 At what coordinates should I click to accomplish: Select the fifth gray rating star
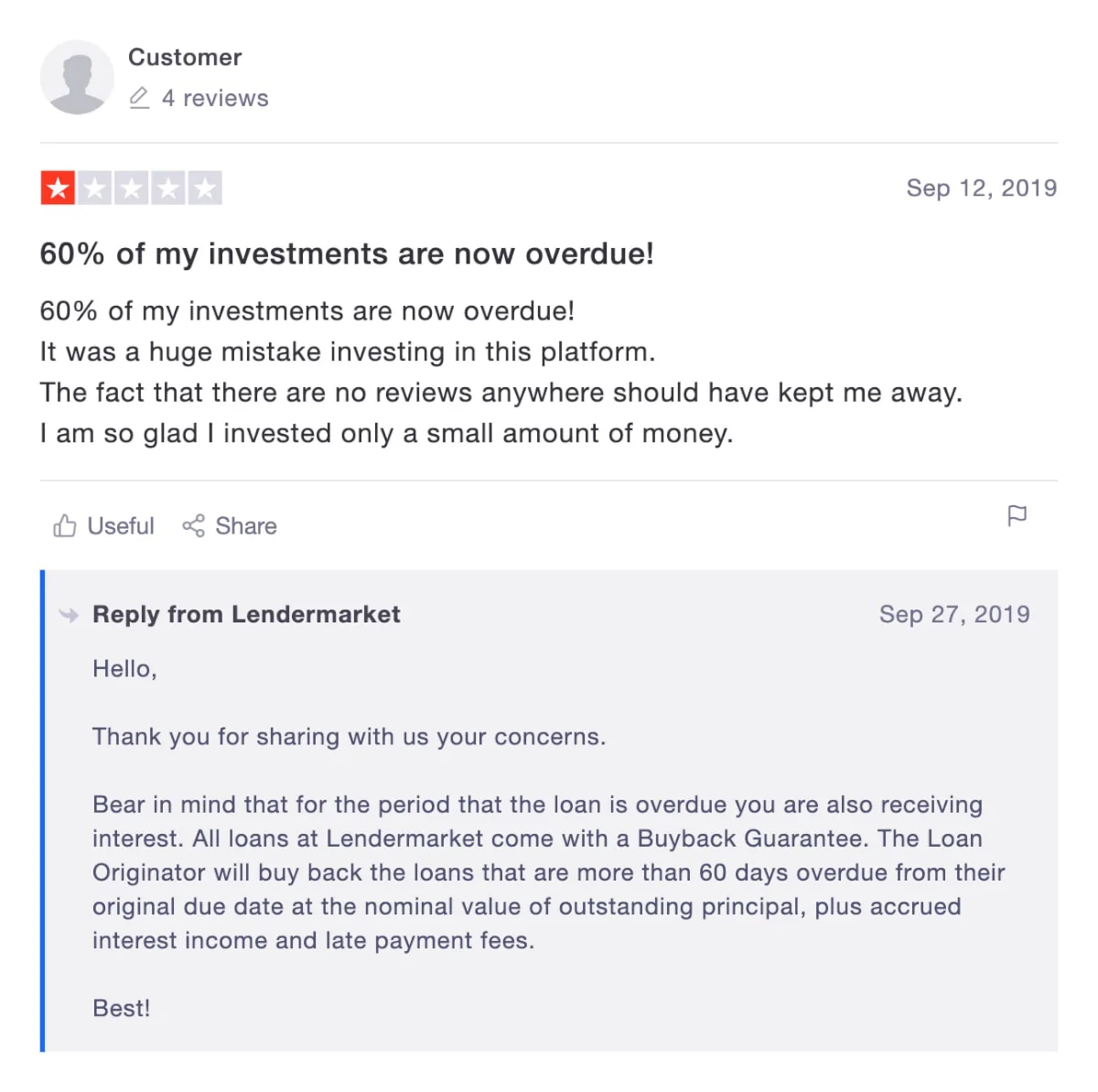click(205, 189)
